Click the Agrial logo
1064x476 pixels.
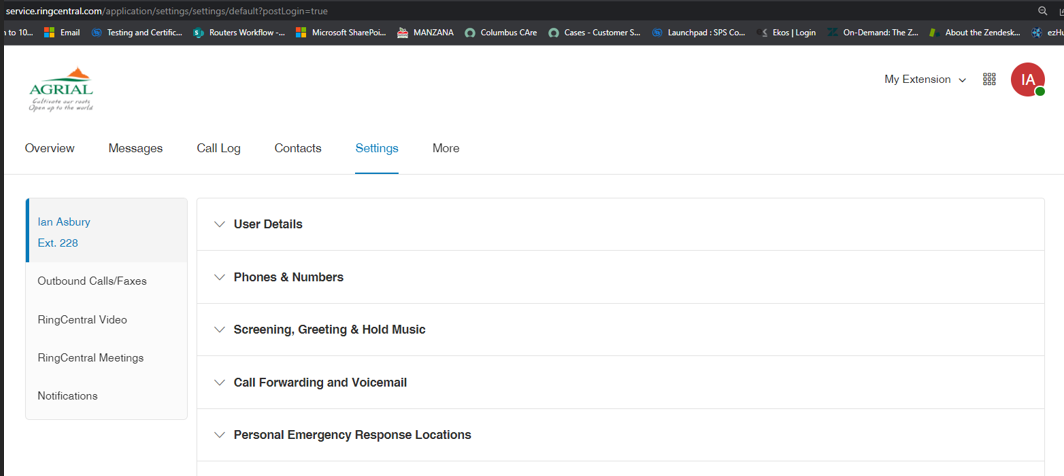[x=61, y=89]
